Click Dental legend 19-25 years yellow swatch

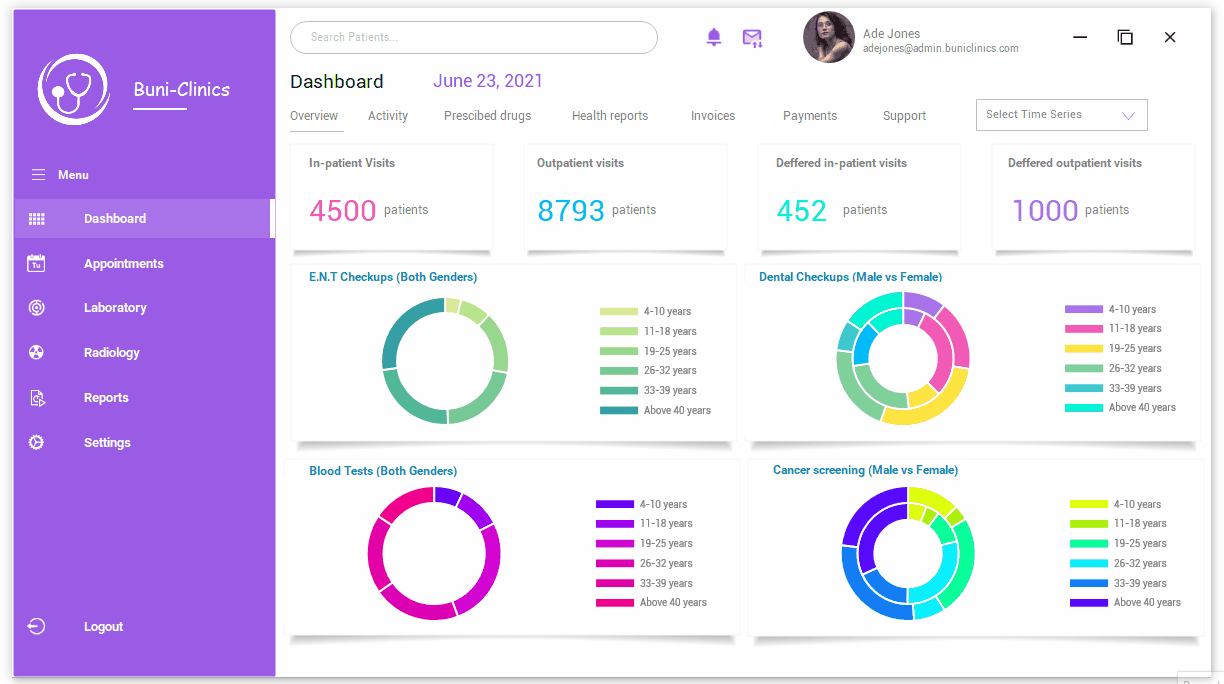[1084, 349]
